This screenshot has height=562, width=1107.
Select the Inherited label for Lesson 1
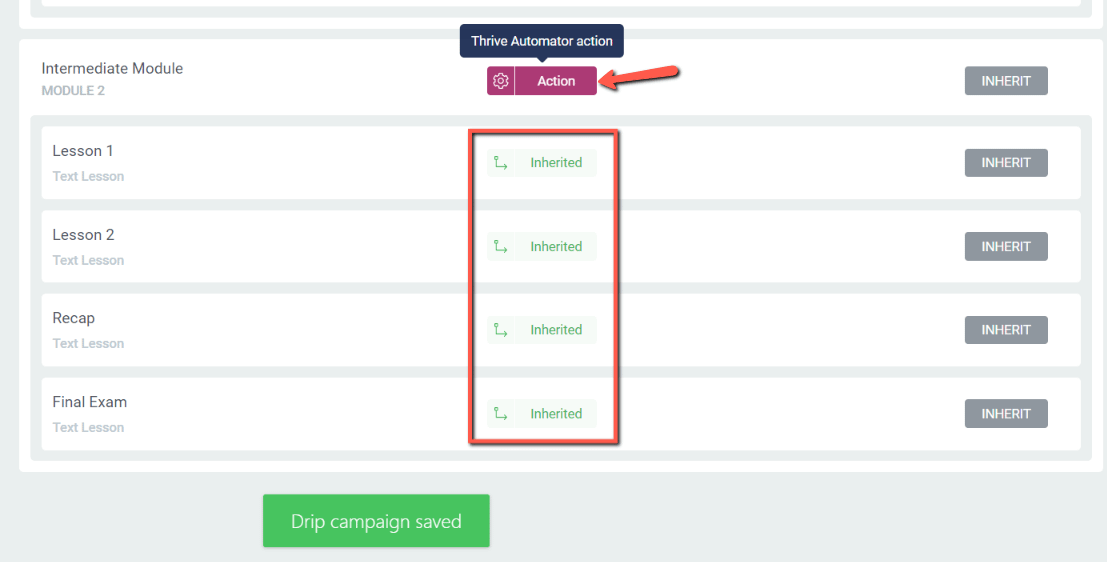(x=556, y=162)
